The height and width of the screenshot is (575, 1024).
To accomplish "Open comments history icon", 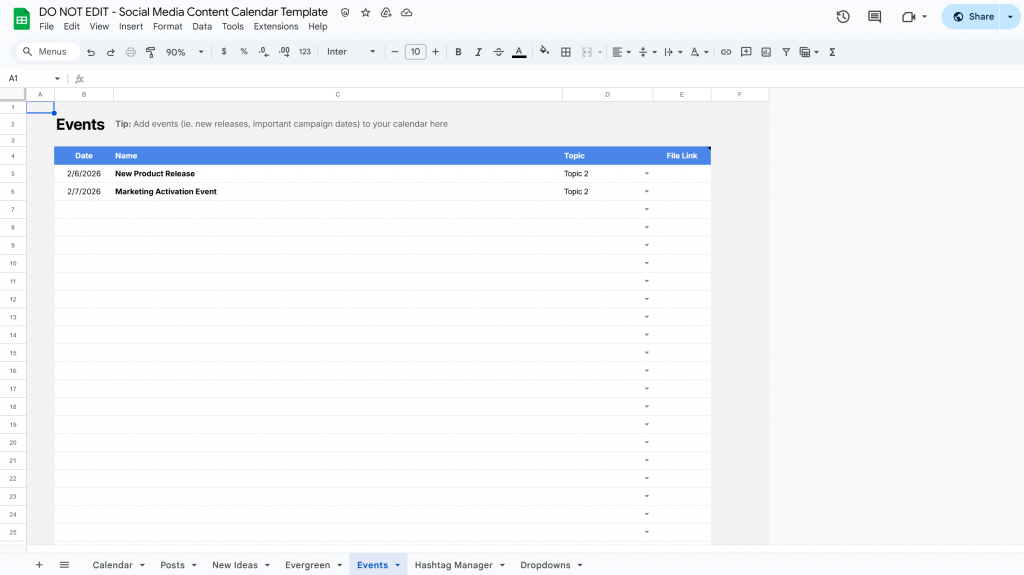I will click(874, 17).
